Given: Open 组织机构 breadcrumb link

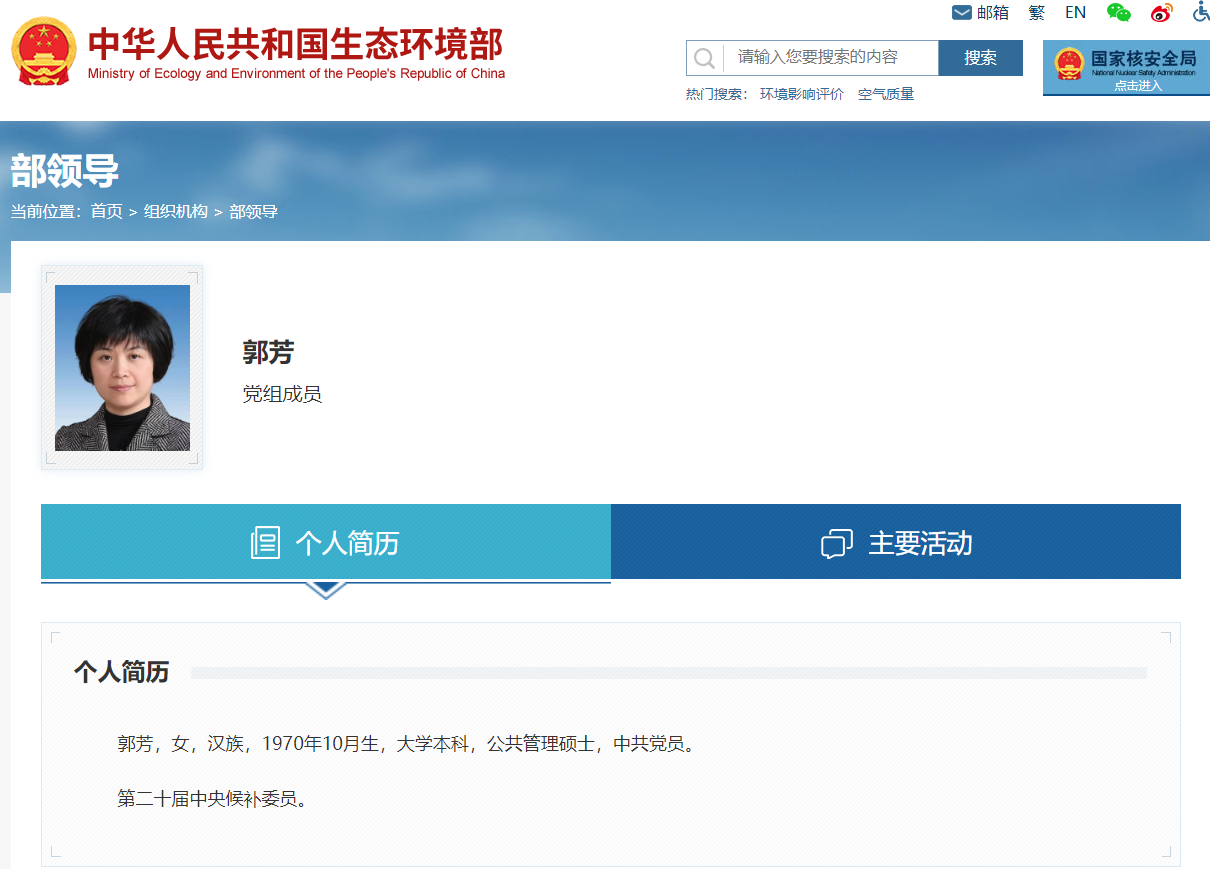Looking at the screenshot, I should click(175, 211).
